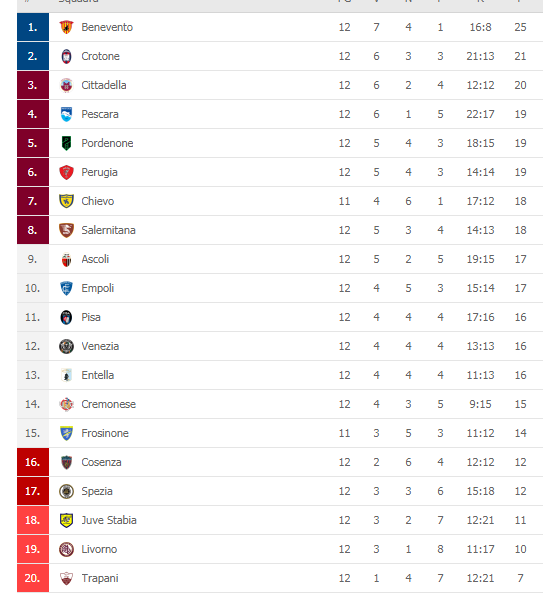Click the Empoli blue crest icon
543x597 pixels.
66,288
